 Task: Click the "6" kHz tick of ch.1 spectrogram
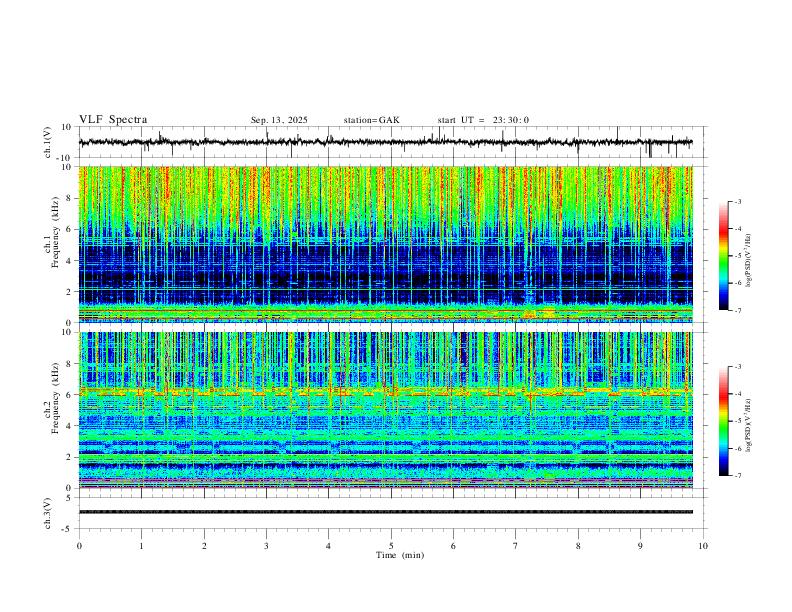pyautogui.click(x=69, y=230)
